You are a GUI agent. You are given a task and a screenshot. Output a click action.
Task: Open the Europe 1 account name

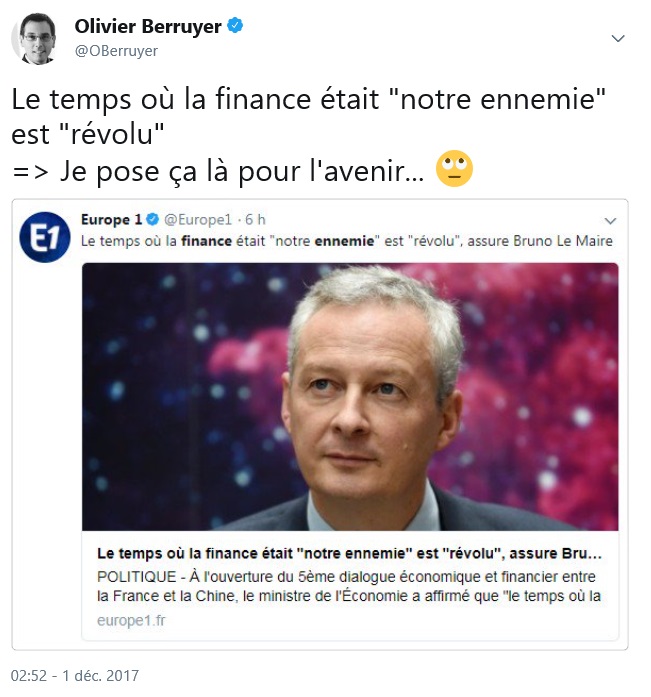pyautogui.click(x=112, y=219)
